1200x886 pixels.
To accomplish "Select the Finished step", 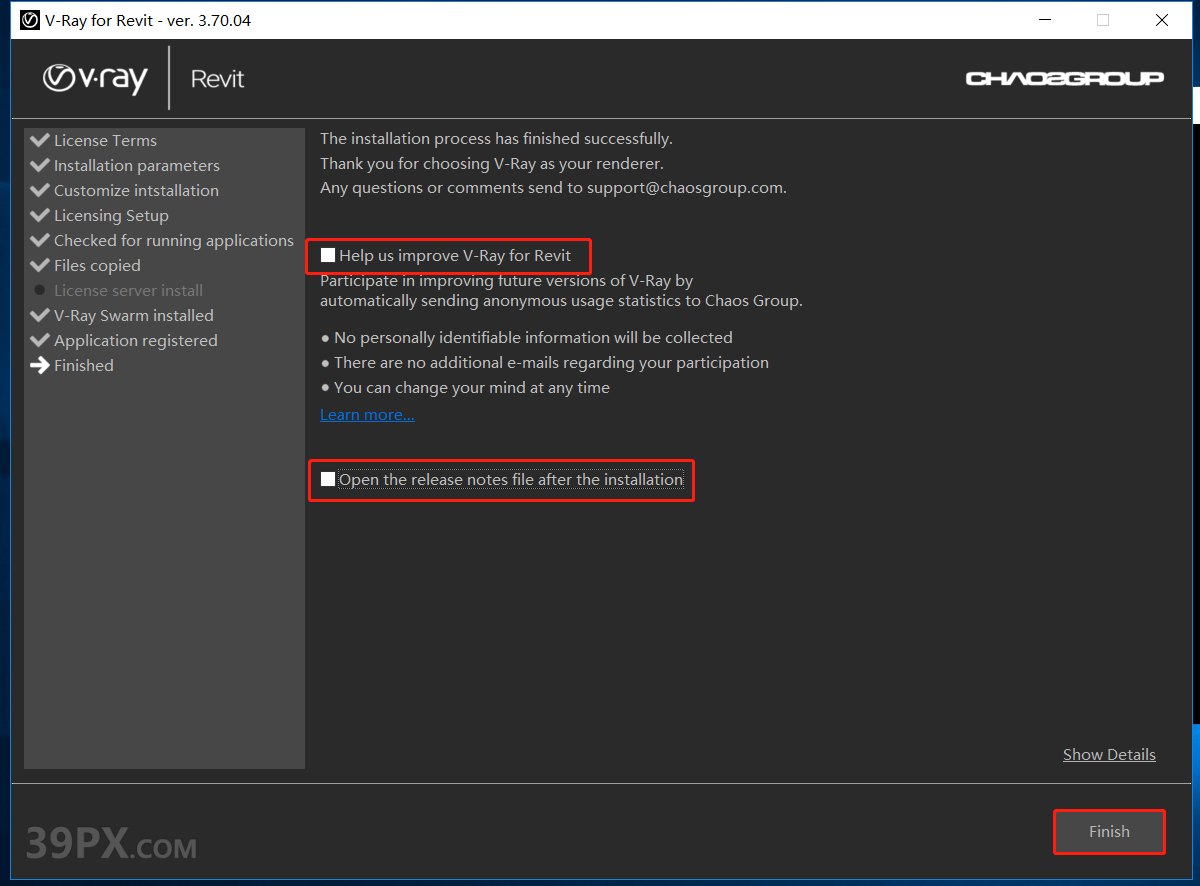I will [84, 366].
